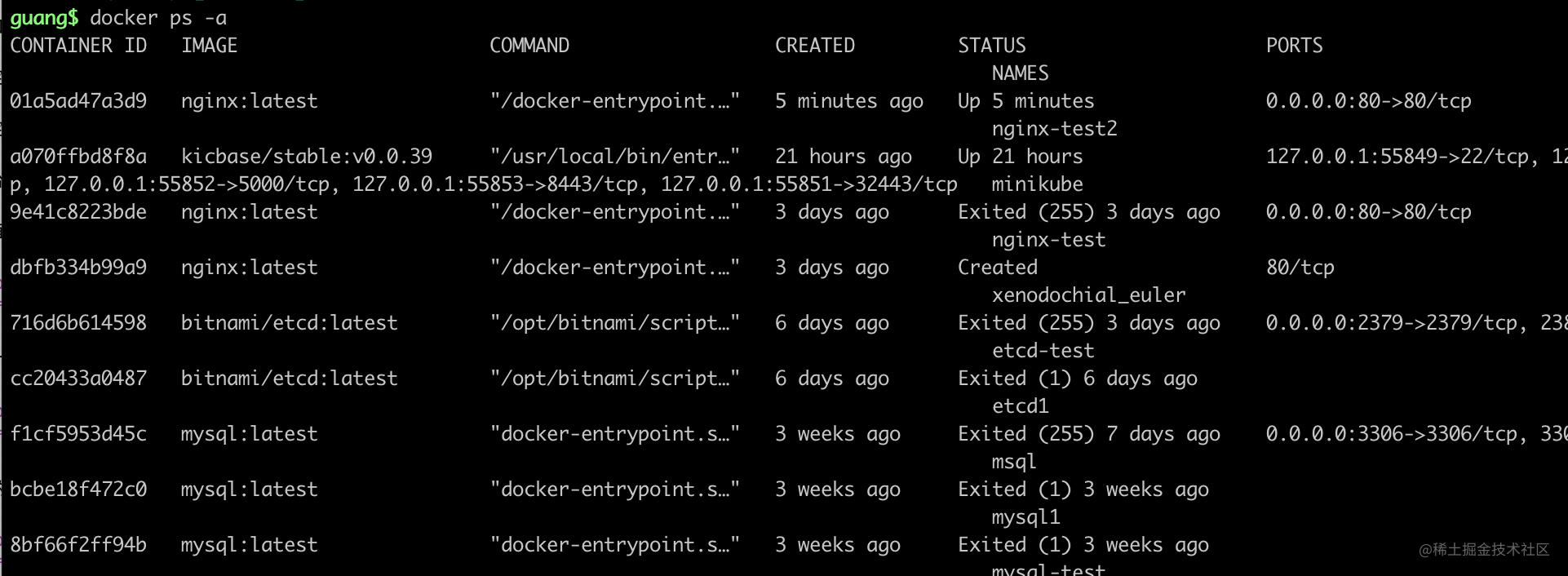1568x576 pixels.
Task: Click the container ID bcbe18f472c0
Action: click(78, 490)
